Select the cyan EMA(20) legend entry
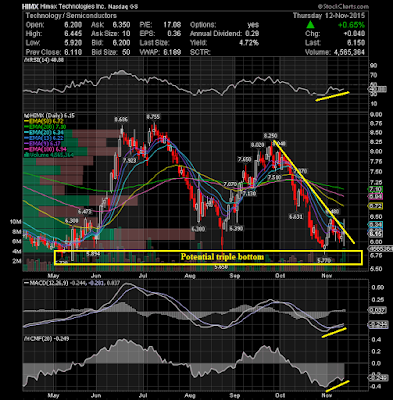 (x=45, y=133)
